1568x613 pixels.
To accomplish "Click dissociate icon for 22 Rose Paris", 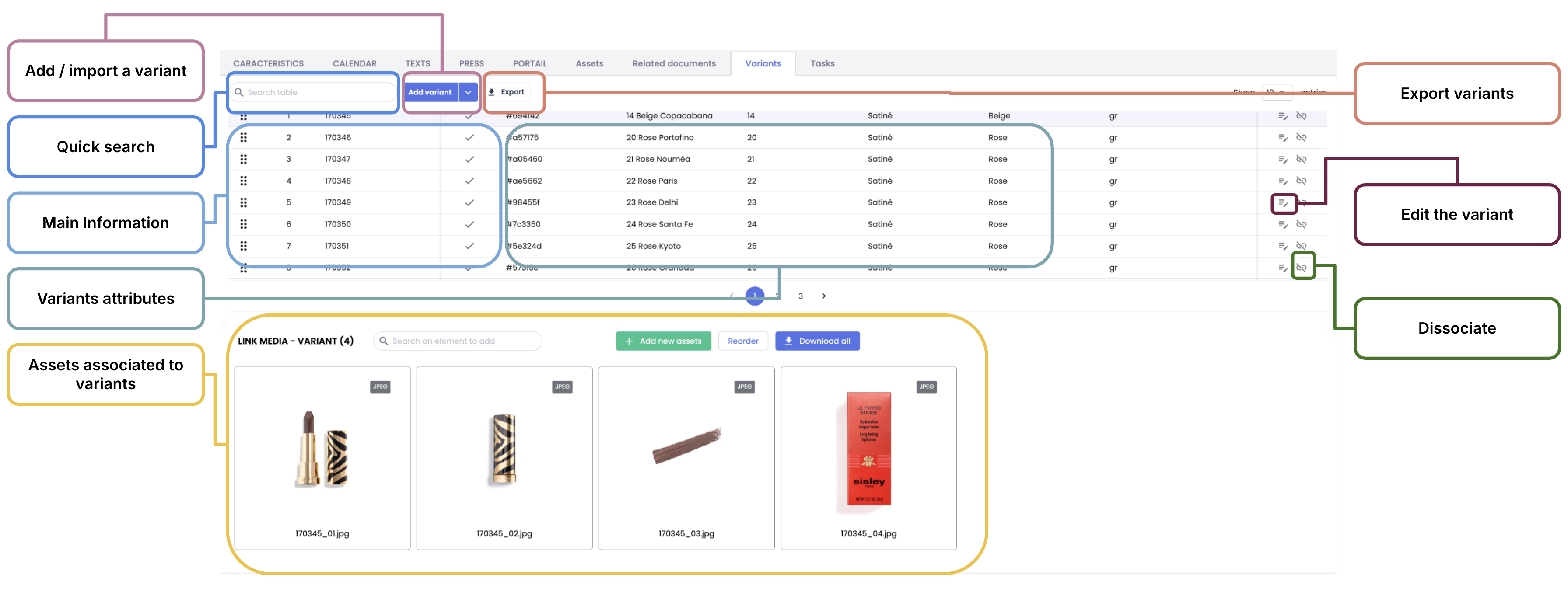I will click(1302, 181).
